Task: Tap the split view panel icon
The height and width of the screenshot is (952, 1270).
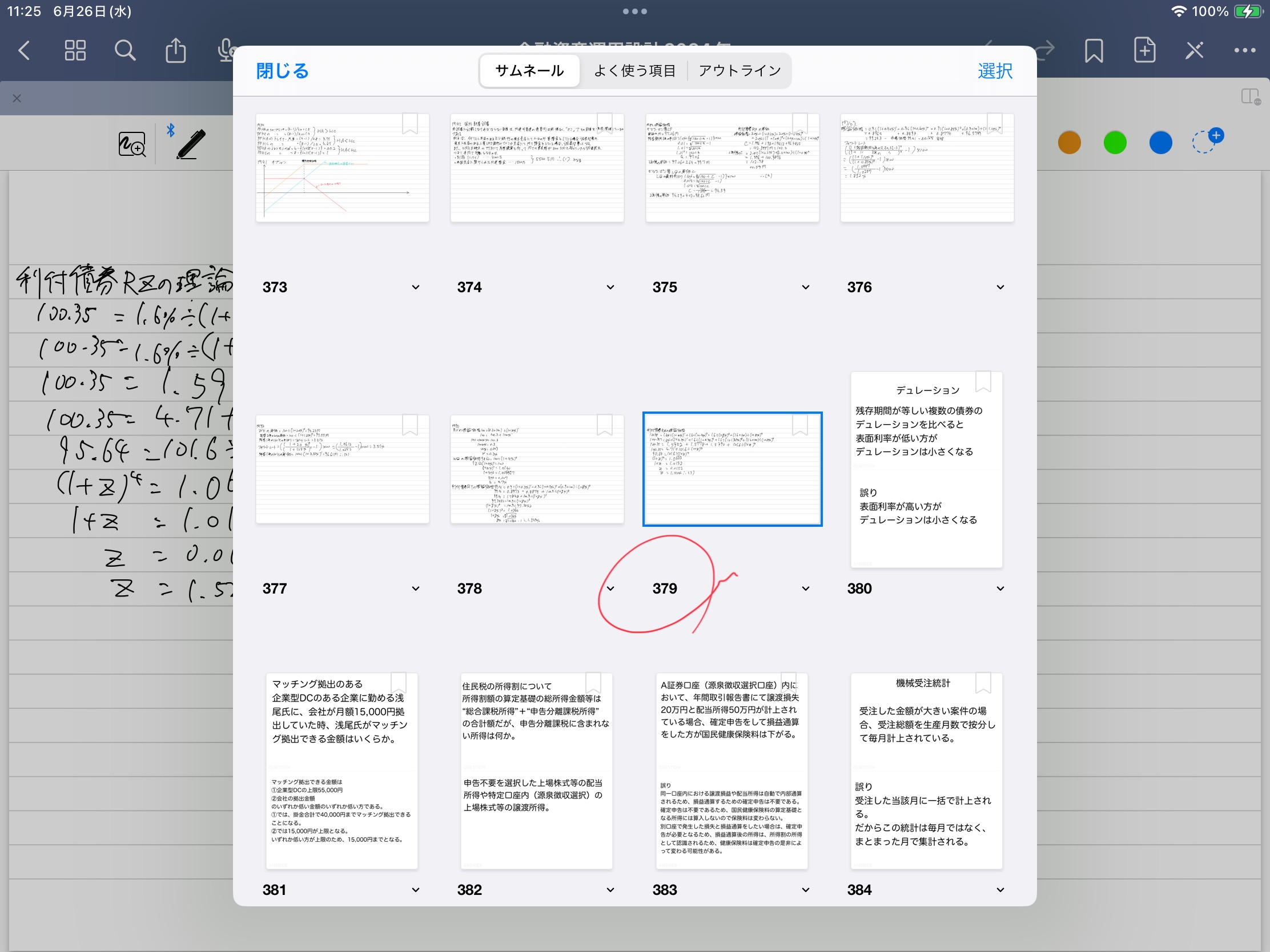Action: point(1250,97)
